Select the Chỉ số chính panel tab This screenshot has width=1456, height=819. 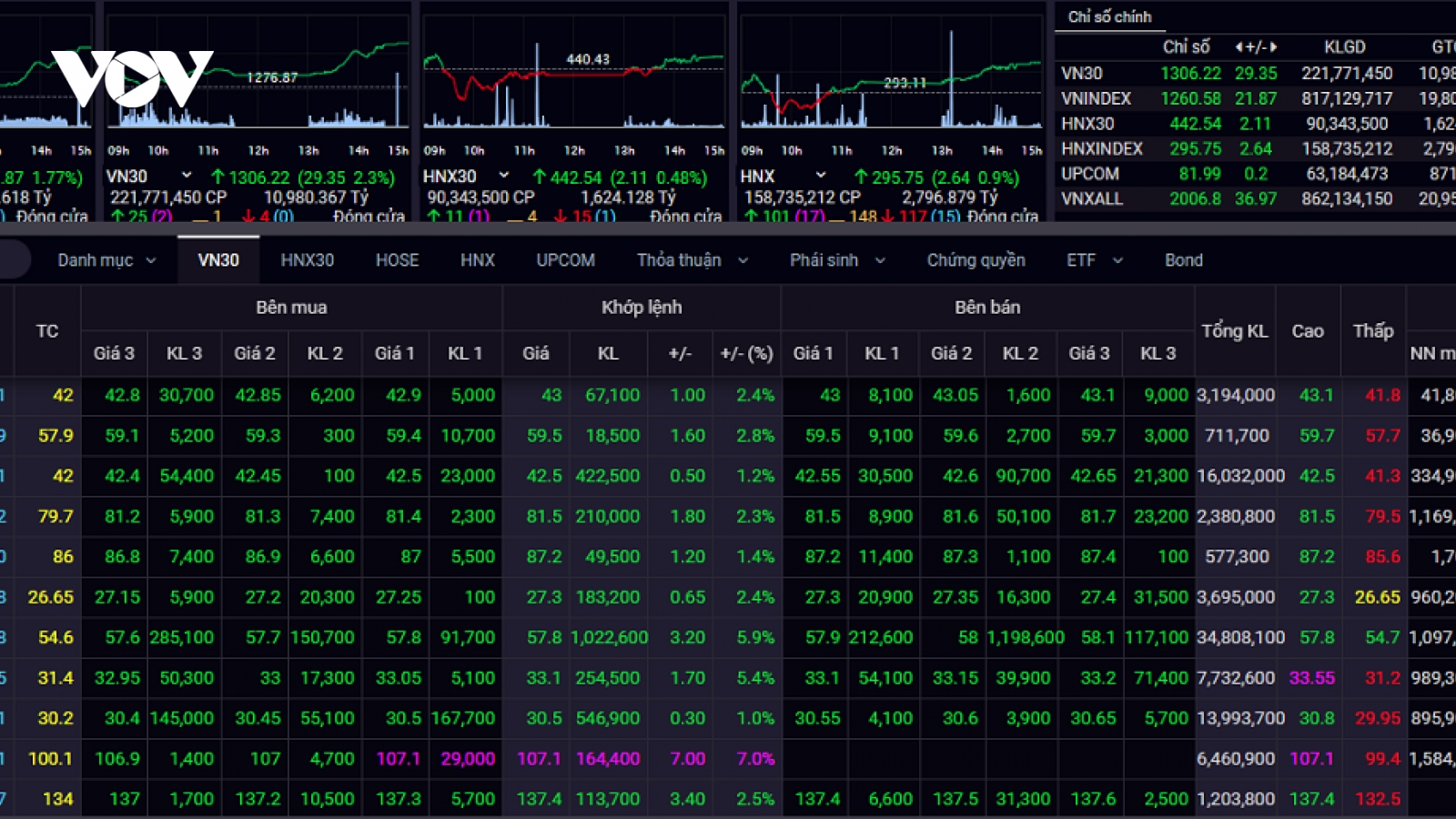(1109, 16)
